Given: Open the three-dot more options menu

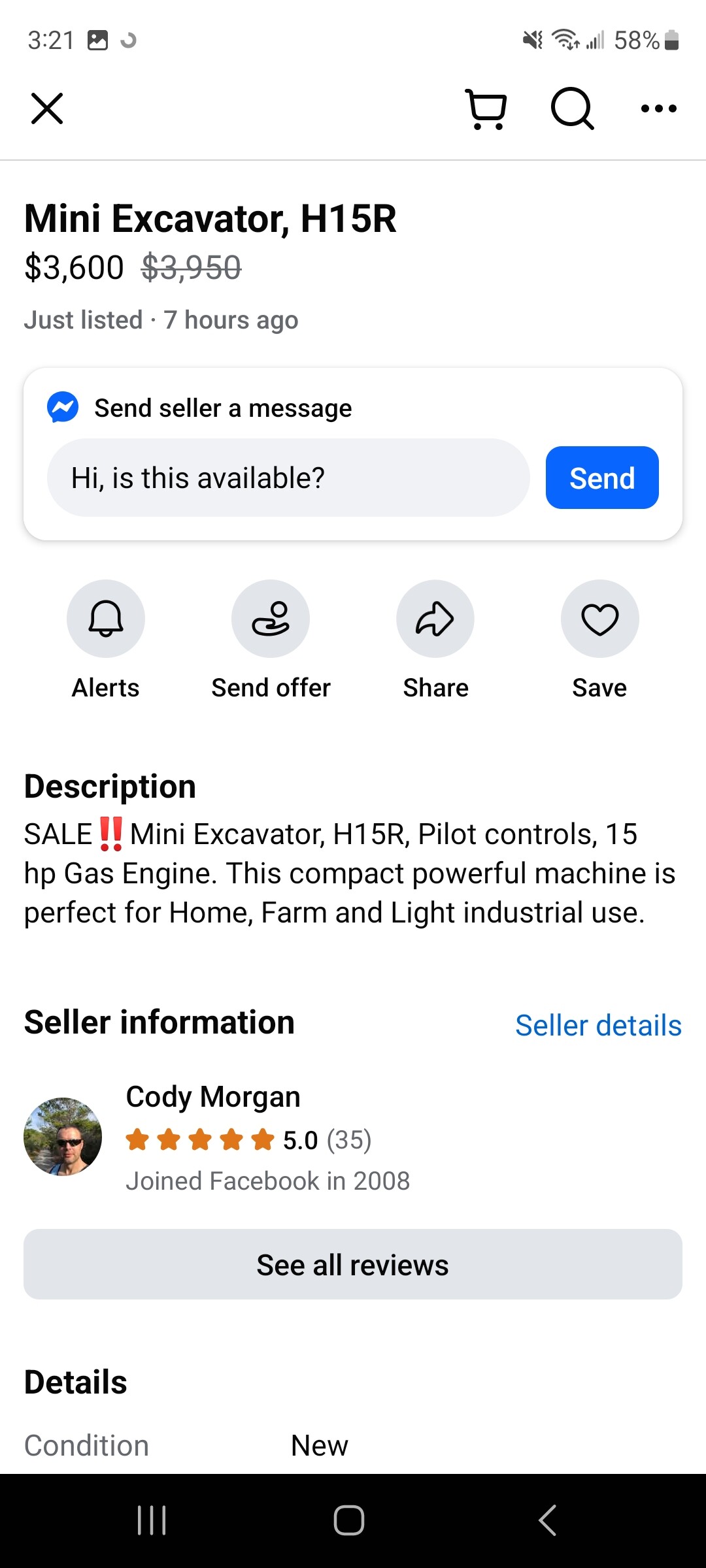Looking at the screenshot, I should pos(658,108).
